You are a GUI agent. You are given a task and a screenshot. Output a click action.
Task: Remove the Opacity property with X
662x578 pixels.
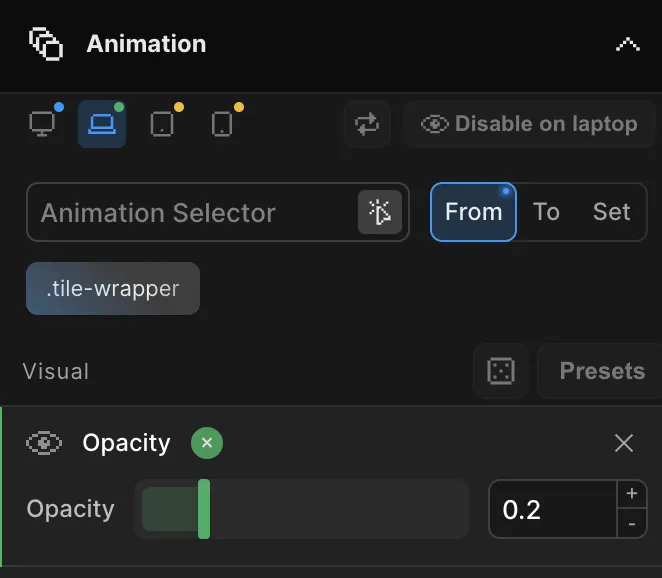624,443
